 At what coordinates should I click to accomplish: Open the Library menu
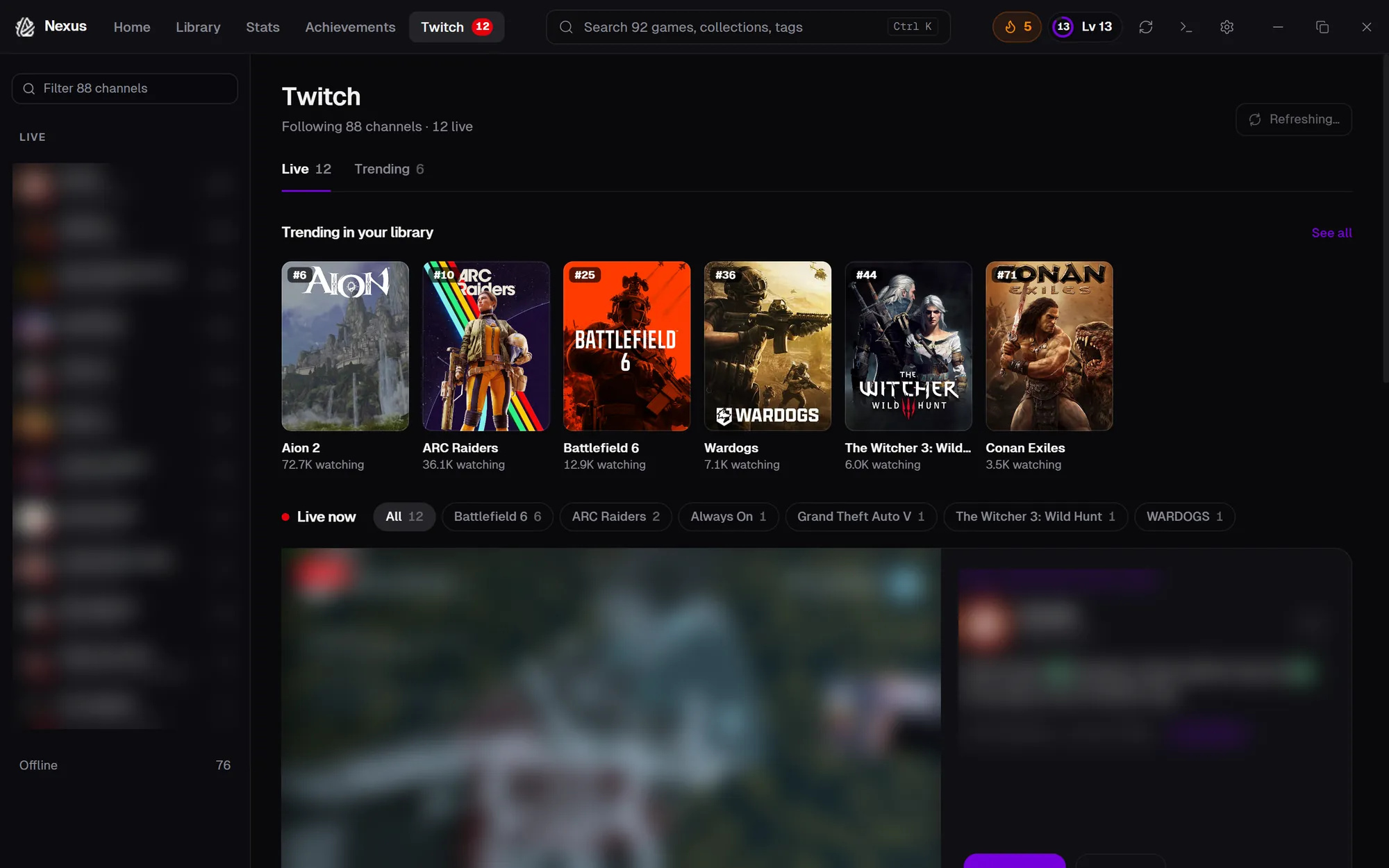[198, 27]
